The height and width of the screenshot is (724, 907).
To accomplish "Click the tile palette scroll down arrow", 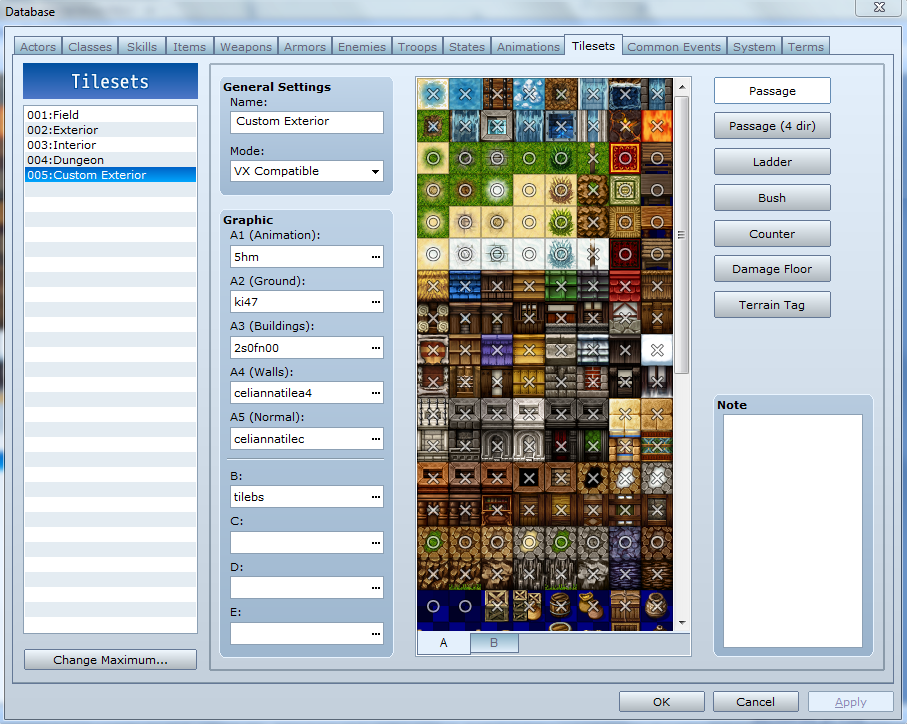I will click(x=682, y=623).
